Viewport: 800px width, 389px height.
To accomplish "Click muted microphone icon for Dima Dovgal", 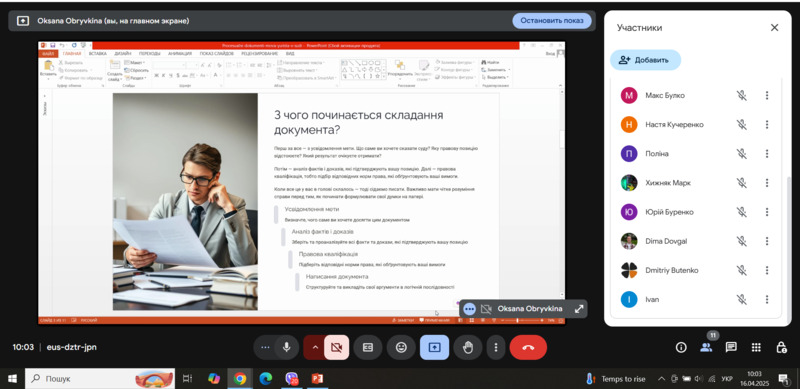I will 741,241.
